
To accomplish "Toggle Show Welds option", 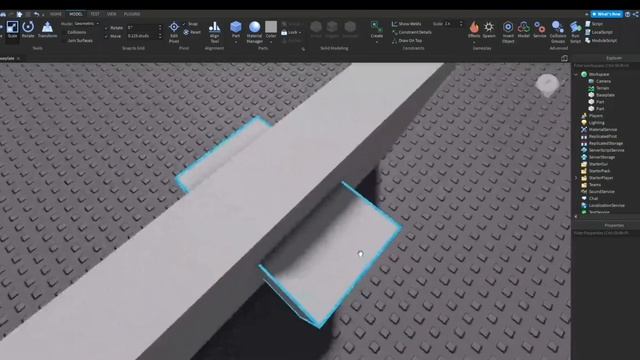I will [407, 24].
